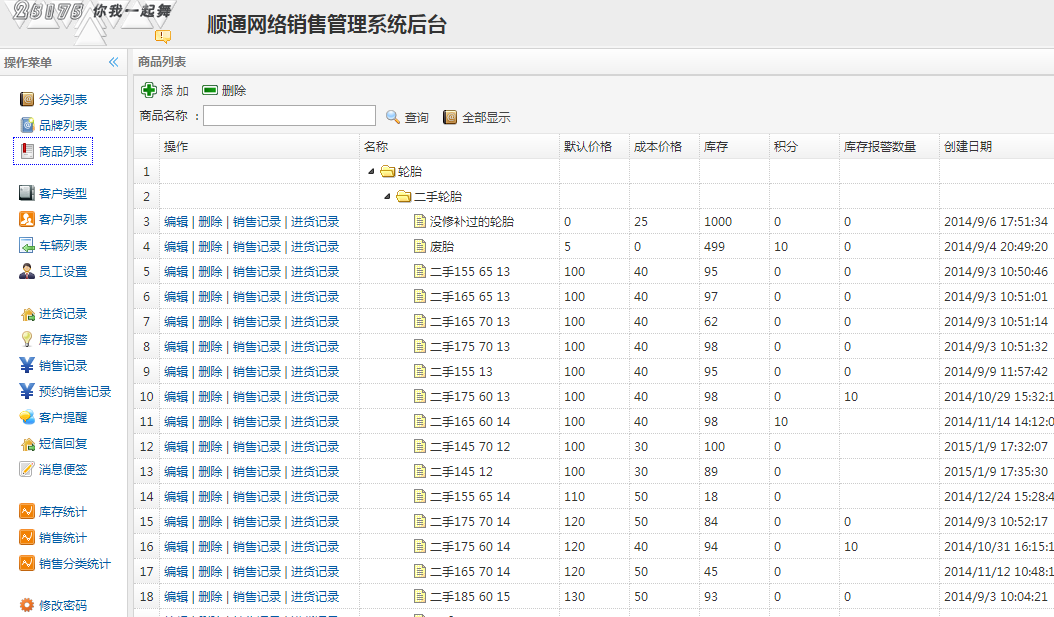1054x617 pixels.
Task: Collapse the 轮胎 tree folder
Action: coord(372,172)
